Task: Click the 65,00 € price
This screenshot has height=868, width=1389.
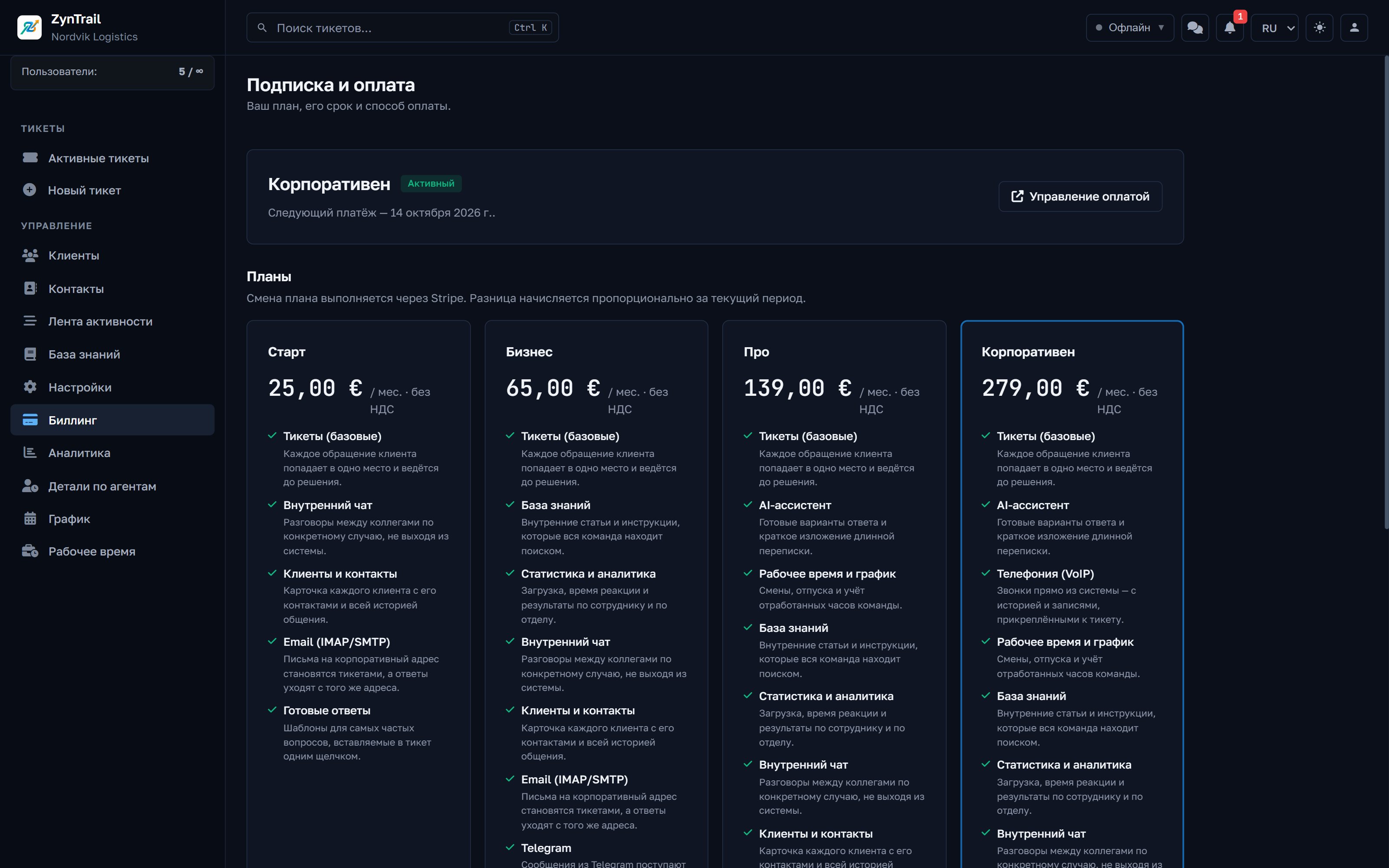Action: (553, 388)
